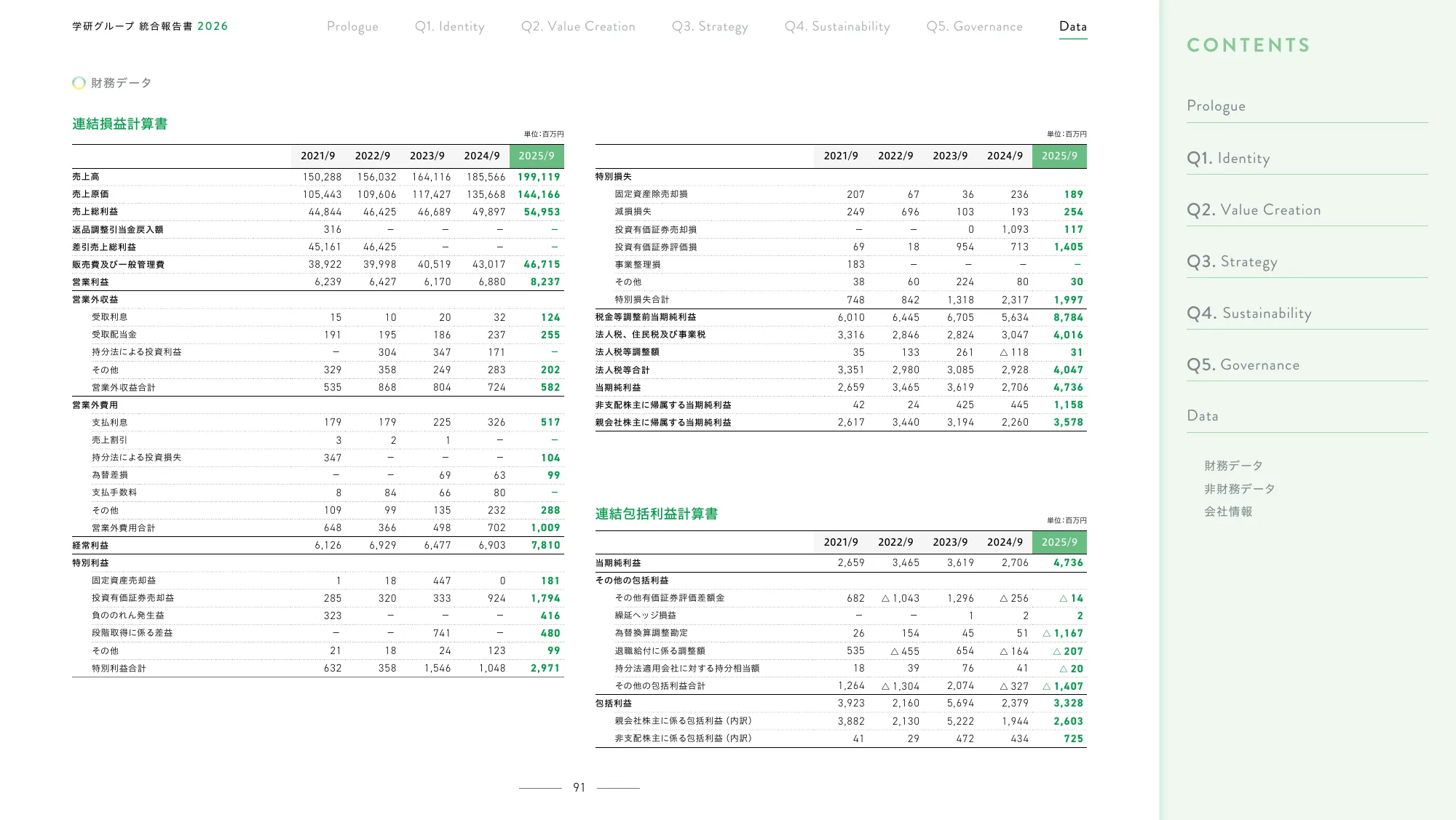This screenshot has width=1456, height=820.
Task: Click 営業外費用合計 value 1,009
Action: pos(545,528)
